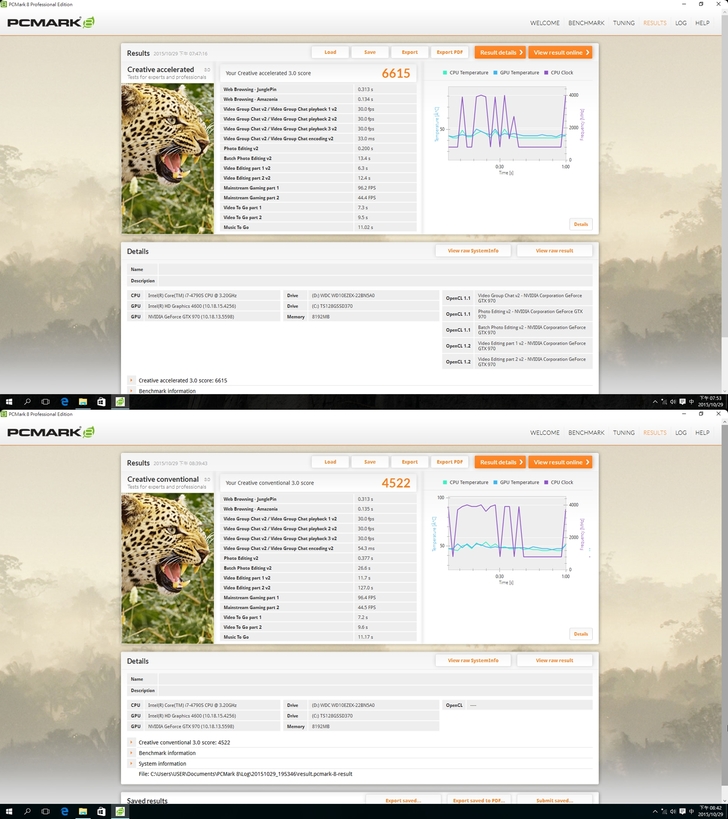
Task: Switch to TUNING tab in Creative conventional window
Action: (624, 433)
